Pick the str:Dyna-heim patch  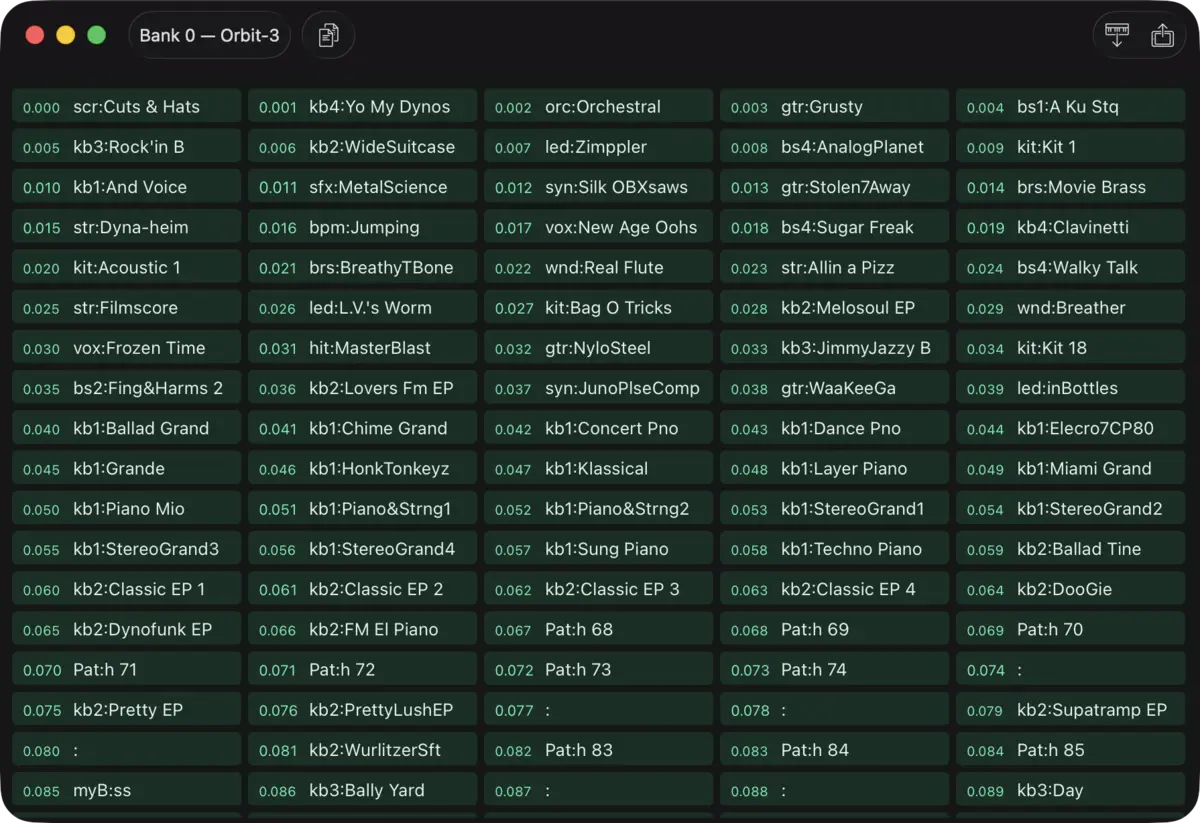[x=127, y=227]
